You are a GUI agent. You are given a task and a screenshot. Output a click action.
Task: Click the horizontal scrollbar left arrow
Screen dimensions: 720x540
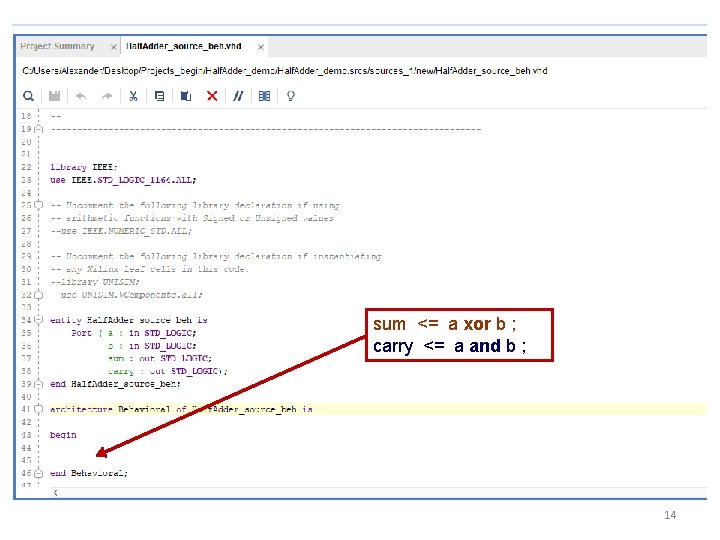point(56,493)
